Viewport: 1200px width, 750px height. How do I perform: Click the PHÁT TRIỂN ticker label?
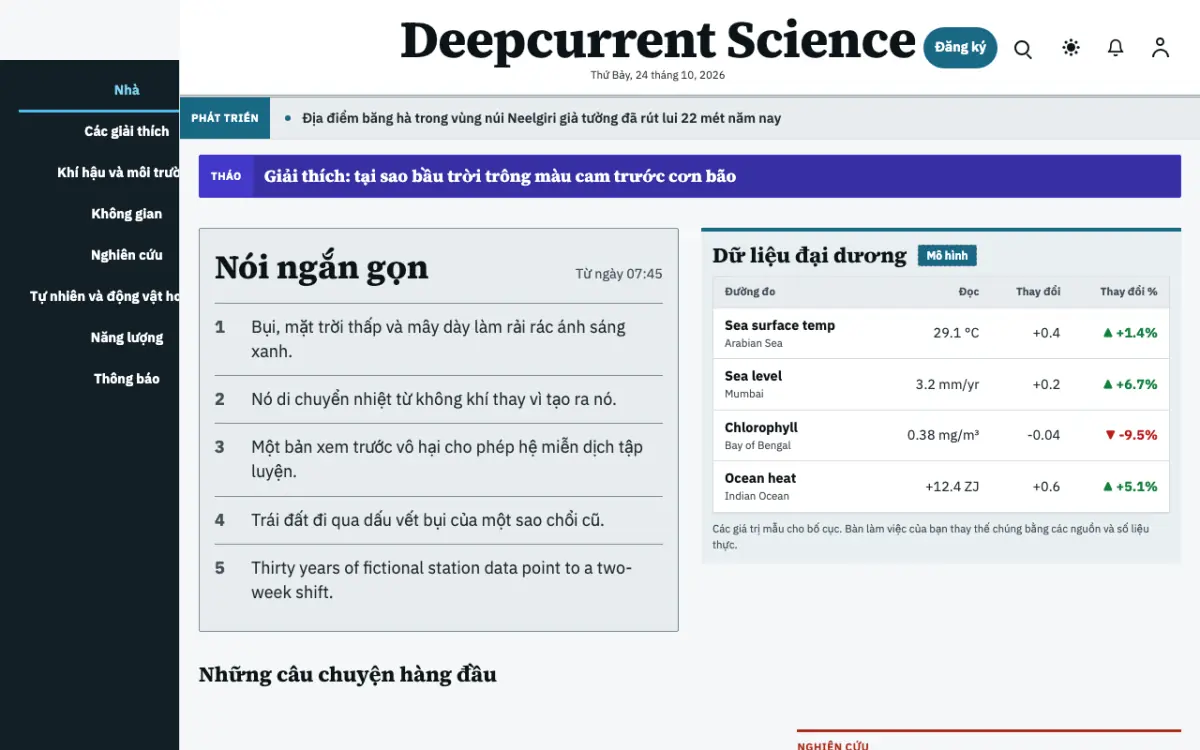point(225,118)
